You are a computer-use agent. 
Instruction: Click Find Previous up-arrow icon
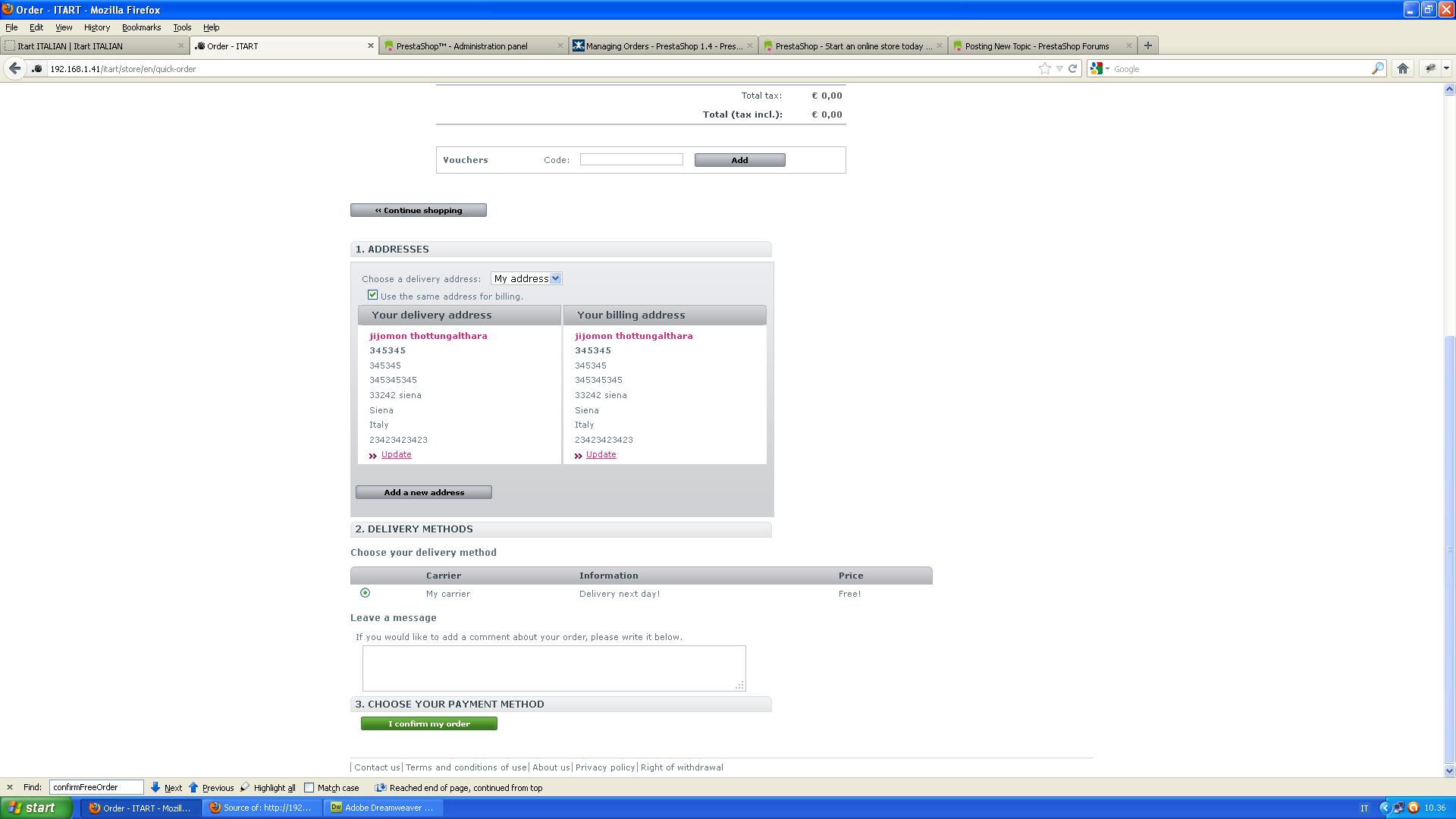[193, 787]
